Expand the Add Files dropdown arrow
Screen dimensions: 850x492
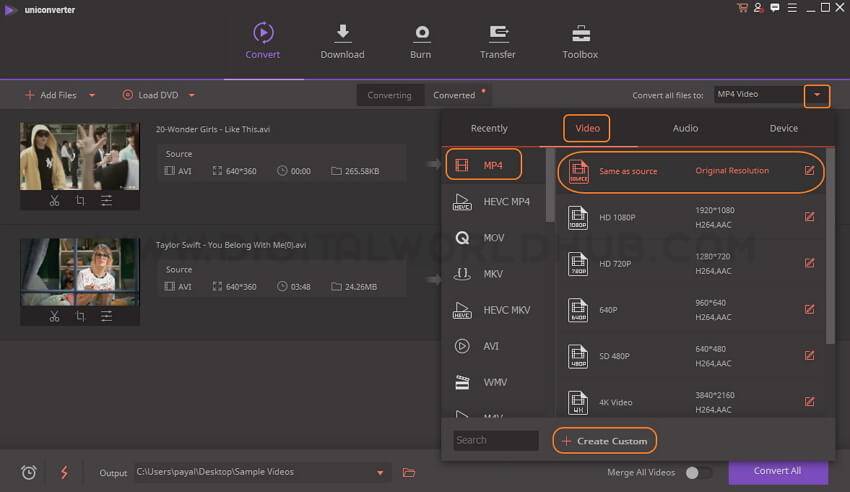tap(92, 95)
